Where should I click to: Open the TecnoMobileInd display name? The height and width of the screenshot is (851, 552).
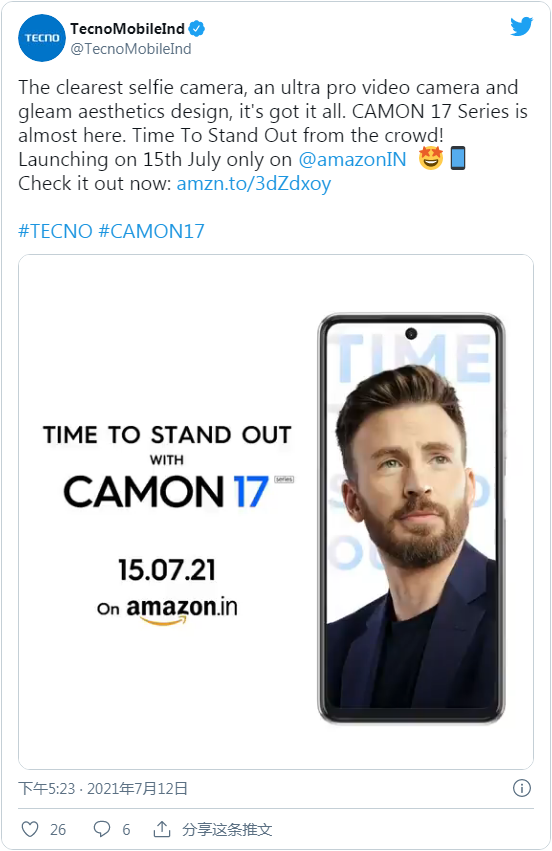point(128,28)
